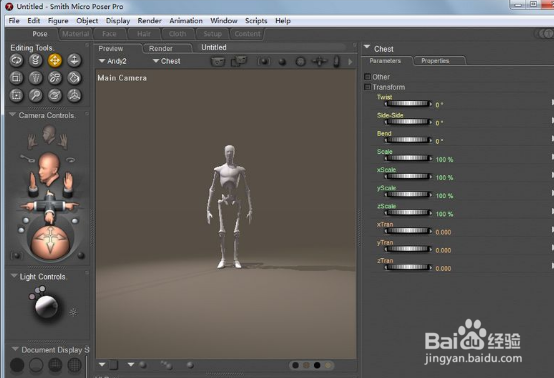Select the Twist editing tool

[35, 60]
